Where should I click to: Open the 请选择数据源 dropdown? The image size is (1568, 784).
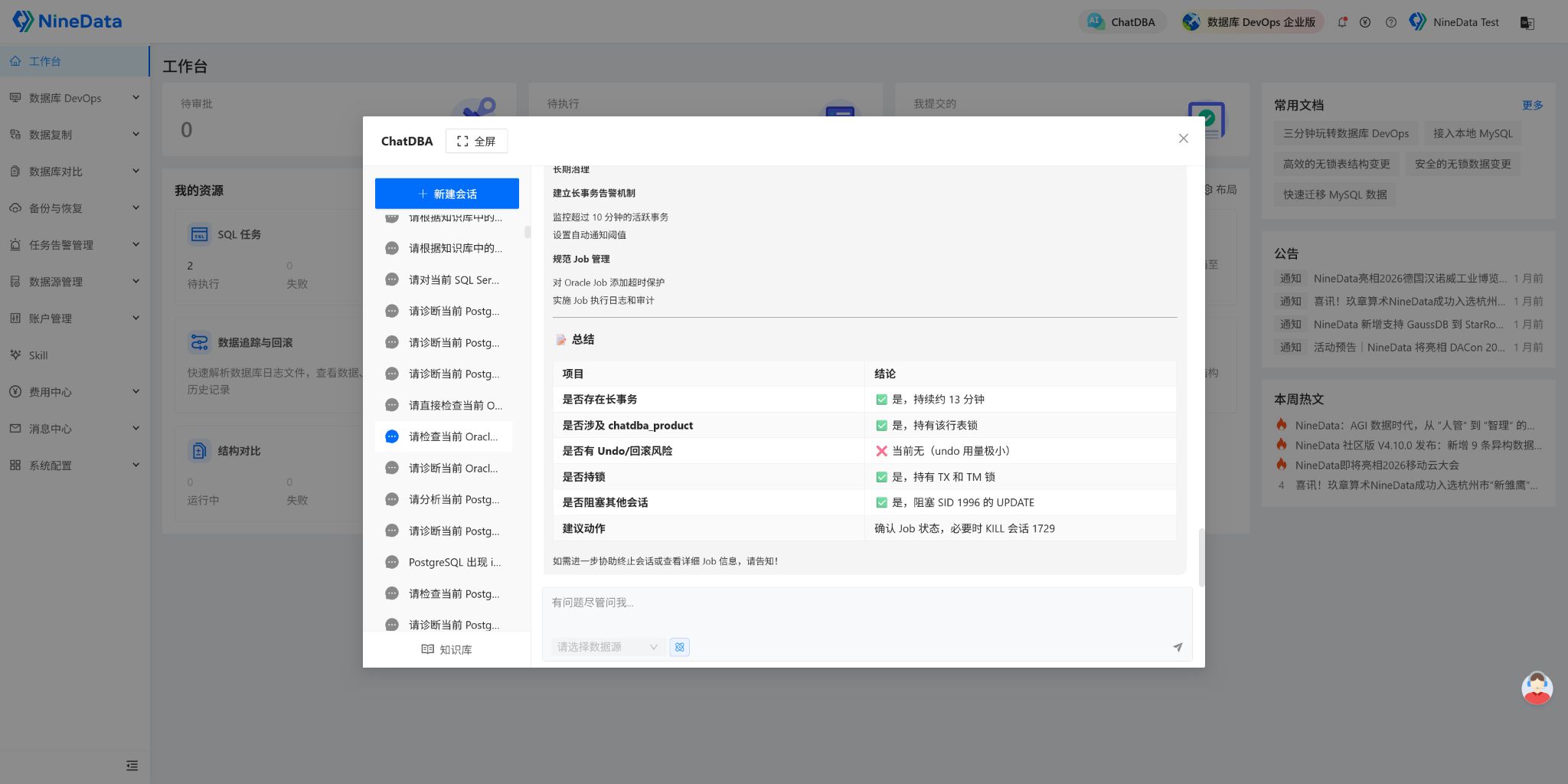pyautogui.click(x=608, y=647)
